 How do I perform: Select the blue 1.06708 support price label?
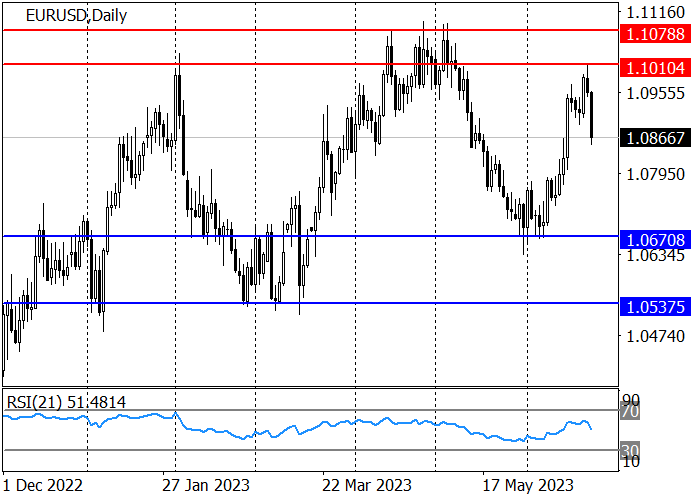coord(655,240)
